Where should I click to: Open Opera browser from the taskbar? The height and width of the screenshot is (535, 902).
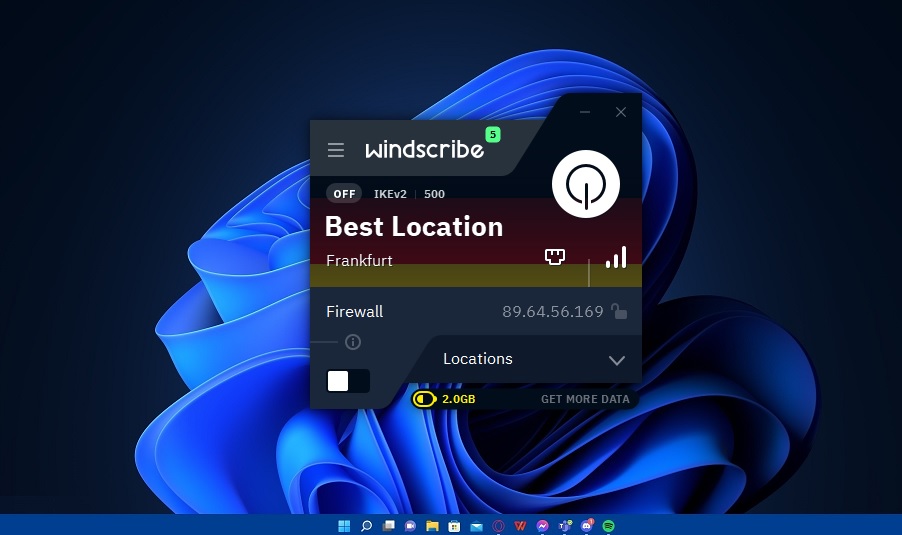point(498,526)
